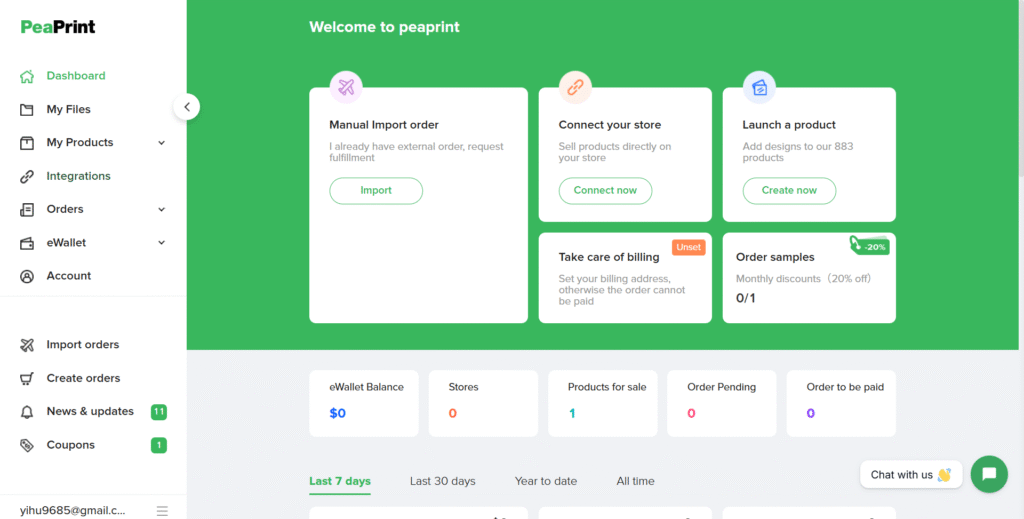Image resolution: width=1024 pixels, height=519 pixels.
Task: Click the My Files folder icon
Action: (x=27, y=109)
